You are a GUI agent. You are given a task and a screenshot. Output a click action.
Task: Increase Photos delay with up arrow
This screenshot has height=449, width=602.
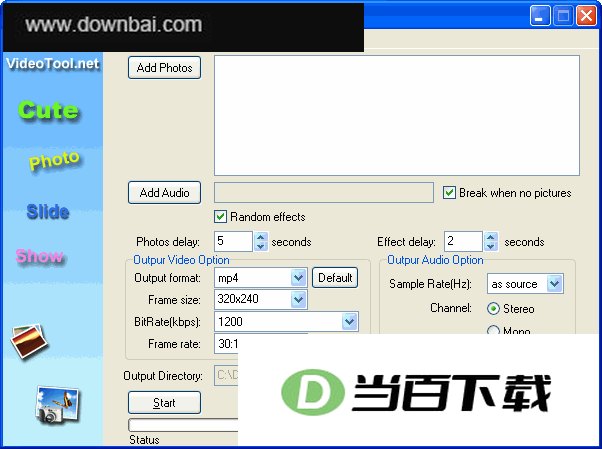point(261,237)
